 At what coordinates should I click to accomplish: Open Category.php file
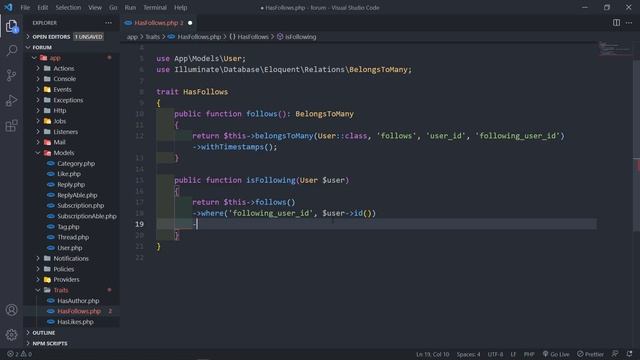click(71, 163)
